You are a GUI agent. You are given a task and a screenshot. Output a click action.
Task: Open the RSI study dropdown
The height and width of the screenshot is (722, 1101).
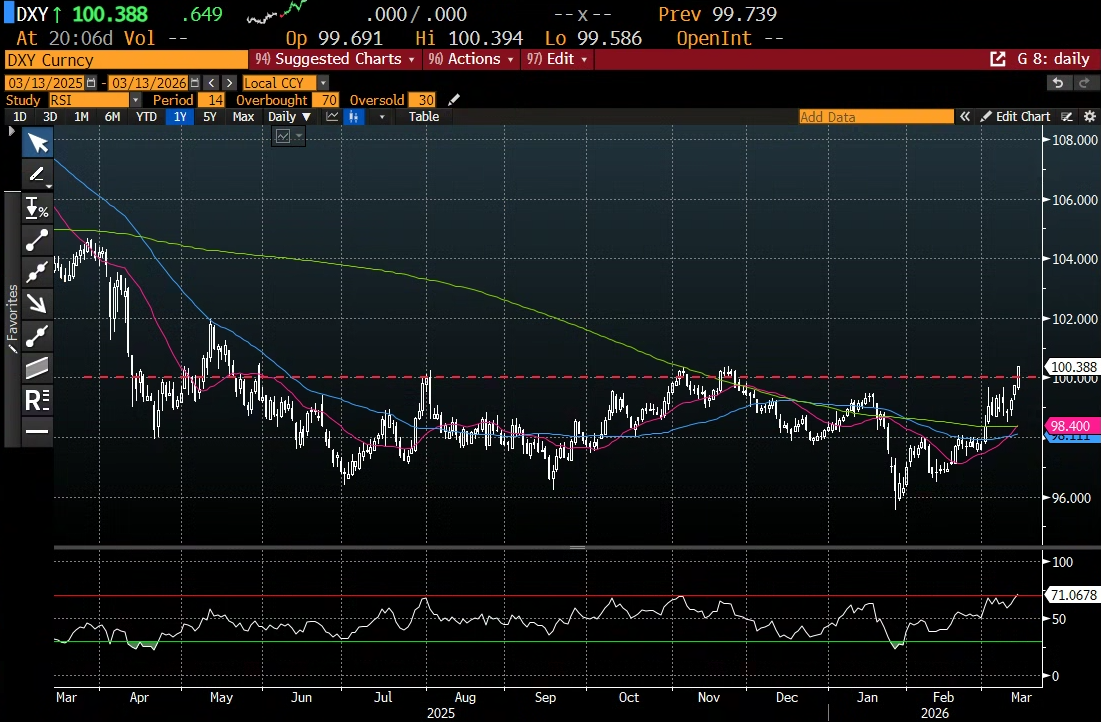coord(136,100)
